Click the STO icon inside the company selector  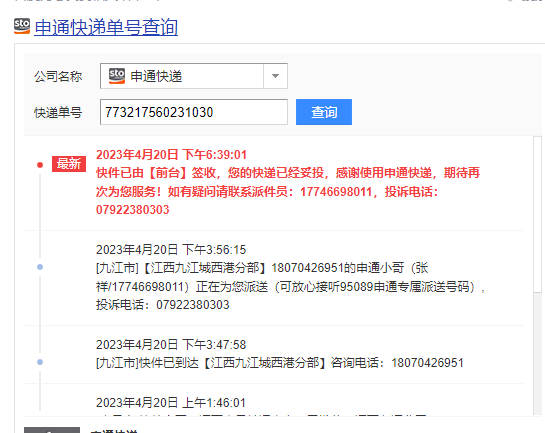pos(117,76)
